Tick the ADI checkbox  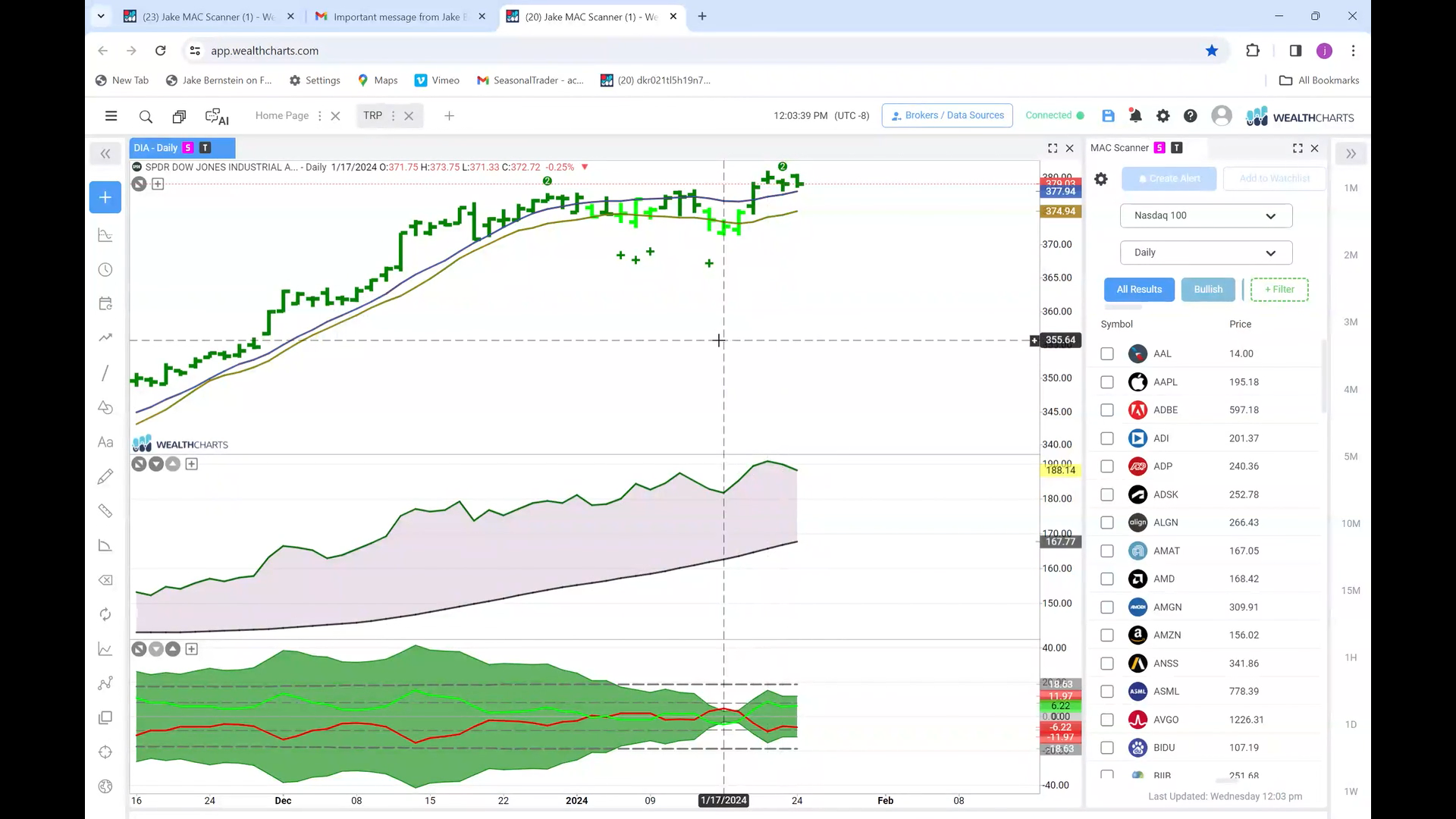click(x=1107, y=438)
